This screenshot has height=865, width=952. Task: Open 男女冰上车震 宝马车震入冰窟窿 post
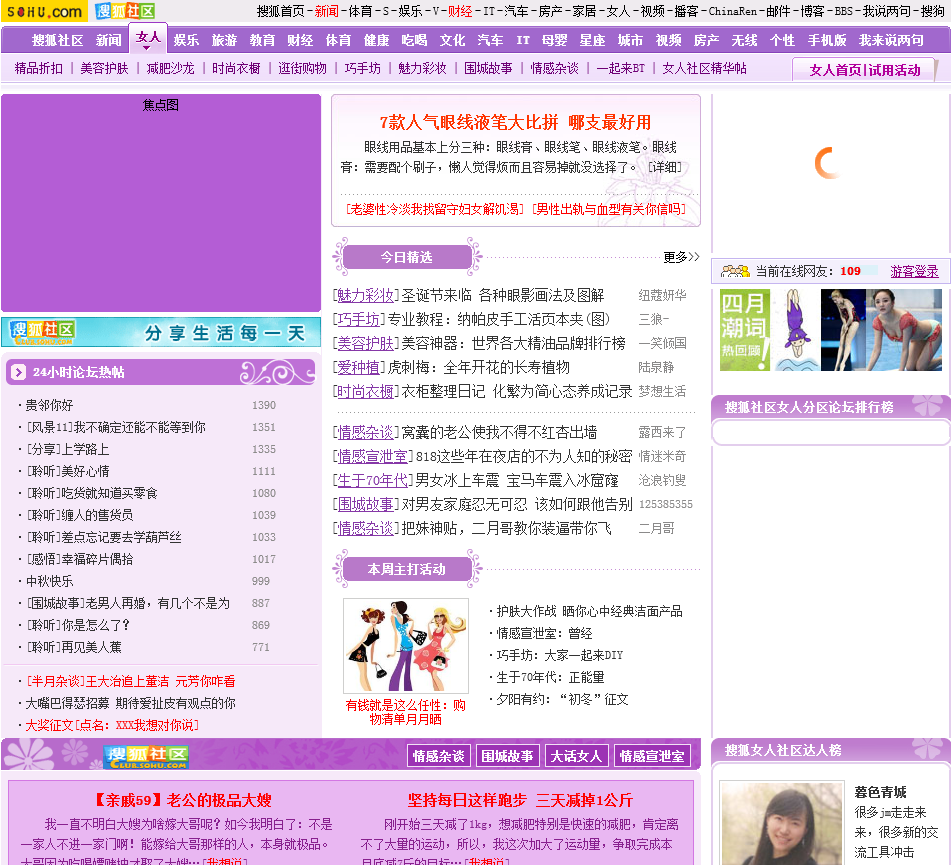517,480
